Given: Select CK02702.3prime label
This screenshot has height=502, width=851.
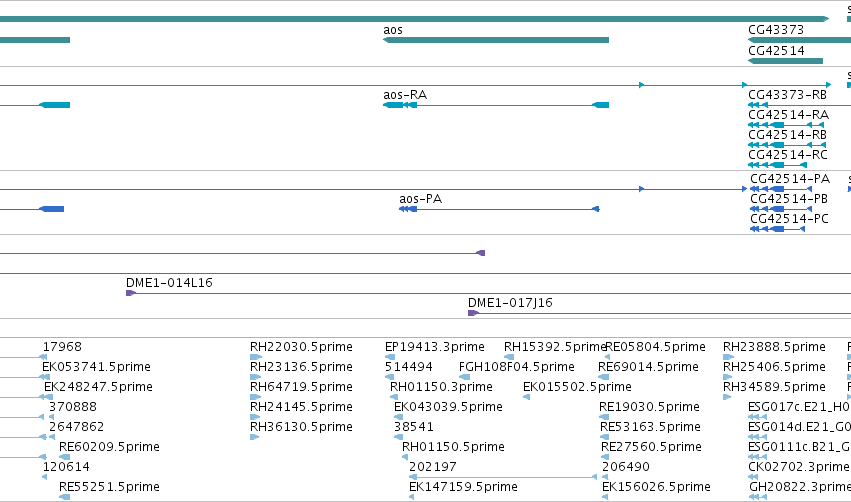Looking at the screenshot, I should (x=799, y=467).
